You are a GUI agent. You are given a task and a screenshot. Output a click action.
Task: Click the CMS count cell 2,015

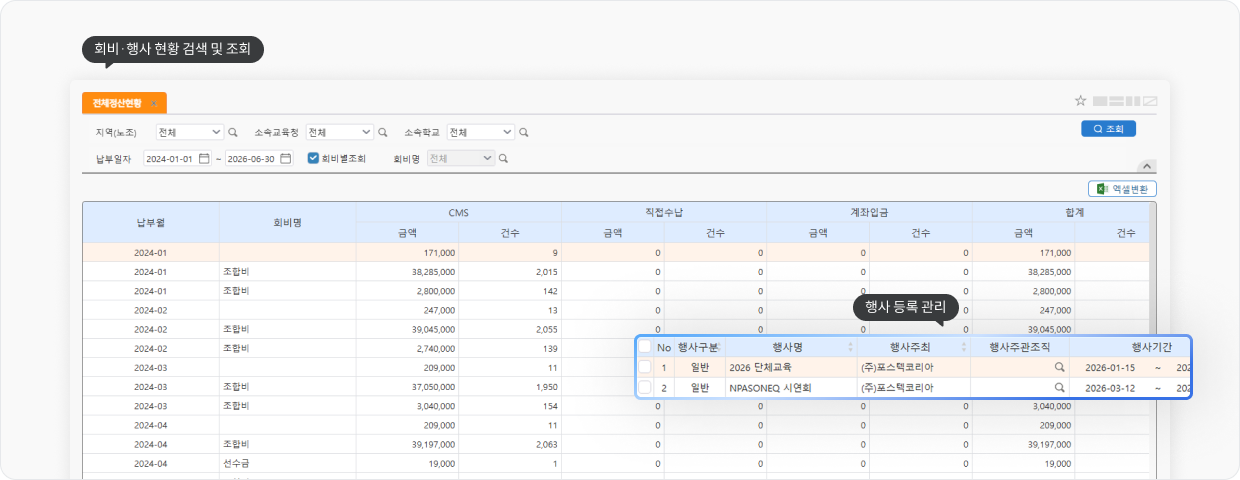[510, 271]
